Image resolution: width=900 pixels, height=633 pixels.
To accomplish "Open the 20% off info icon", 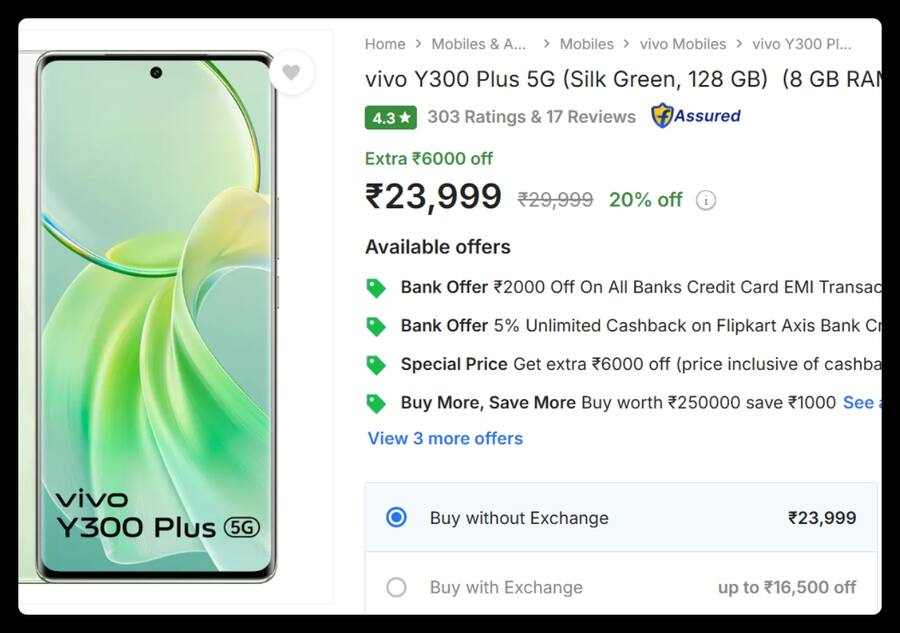I will tap(706, 200).
